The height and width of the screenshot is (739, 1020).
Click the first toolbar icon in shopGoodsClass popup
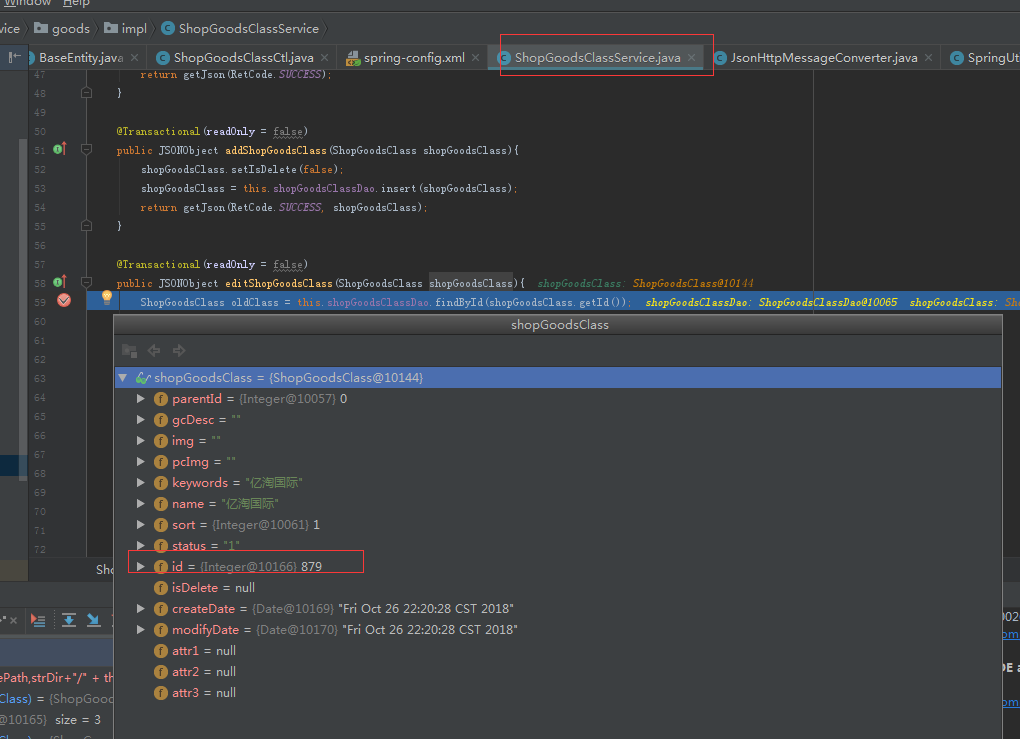point(129,351)
